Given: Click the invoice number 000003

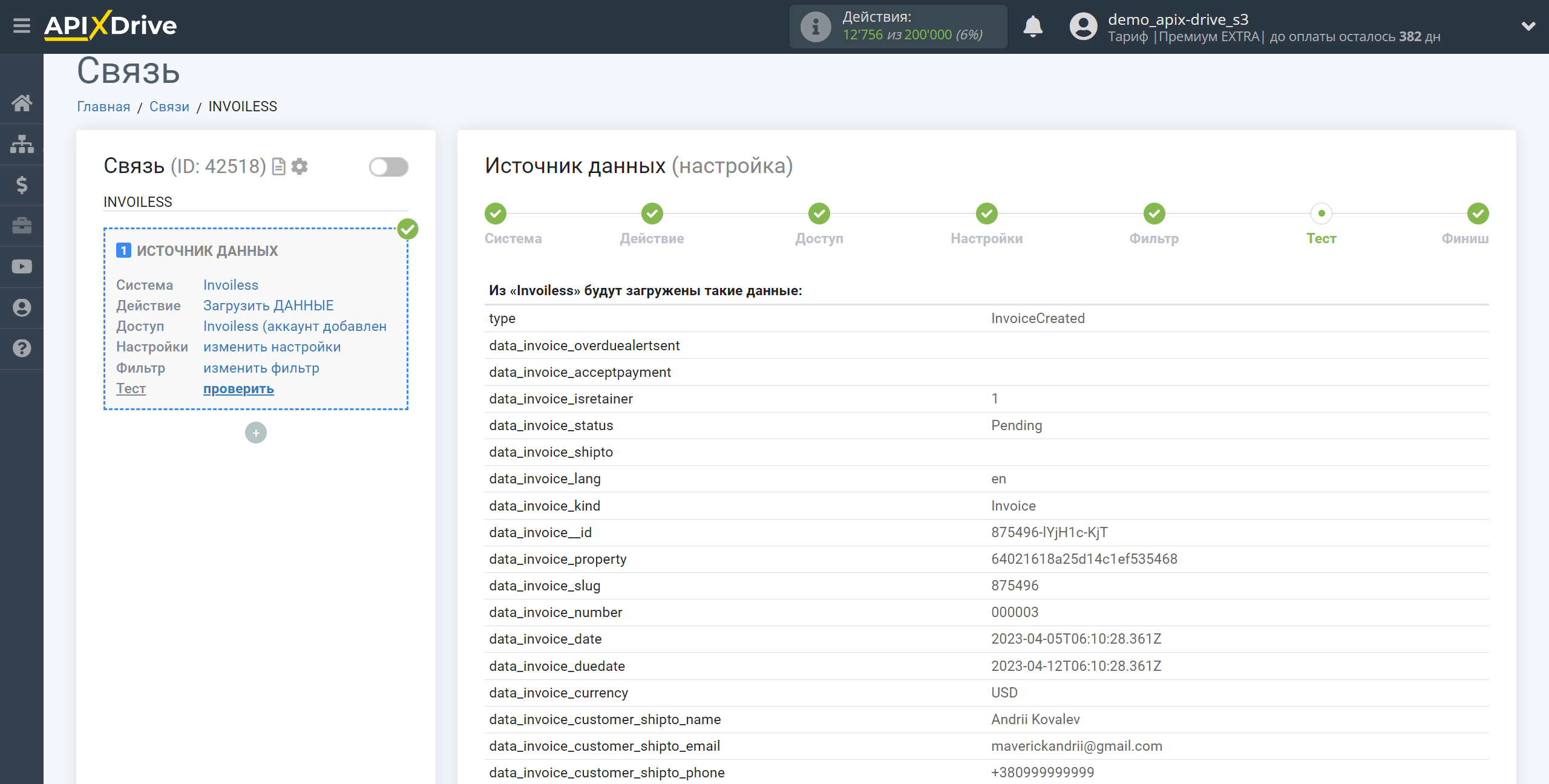Looking at the screenshot, I should pos(1015,612).
